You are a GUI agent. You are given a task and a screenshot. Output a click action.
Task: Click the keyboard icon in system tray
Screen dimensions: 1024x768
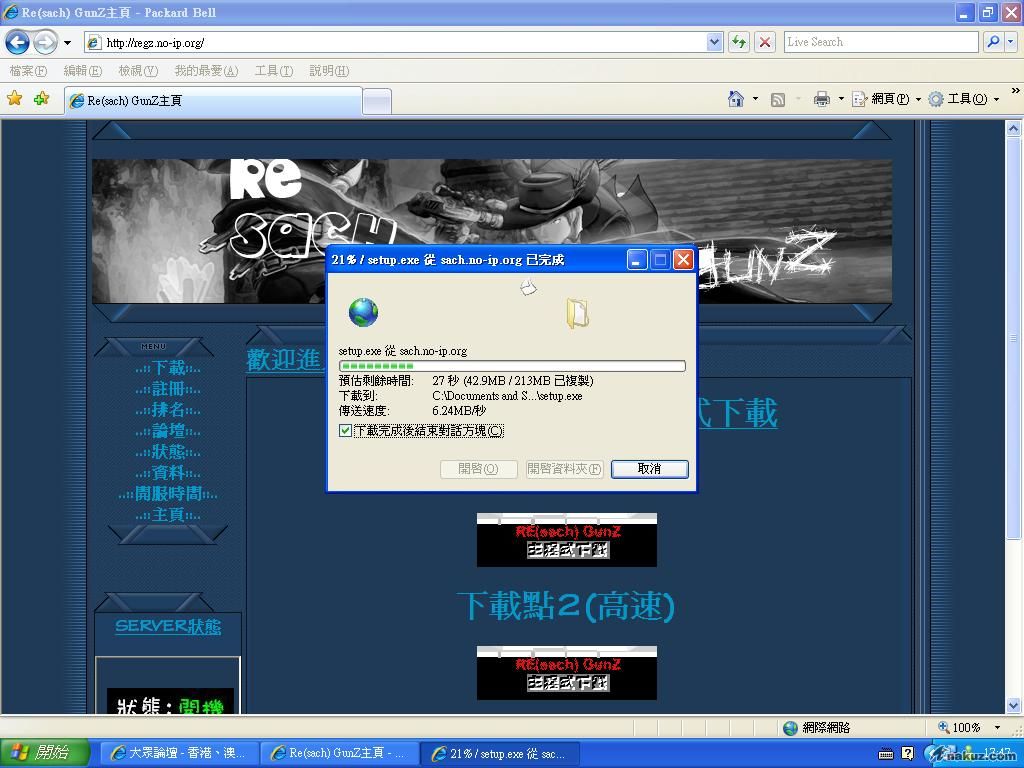886,754
